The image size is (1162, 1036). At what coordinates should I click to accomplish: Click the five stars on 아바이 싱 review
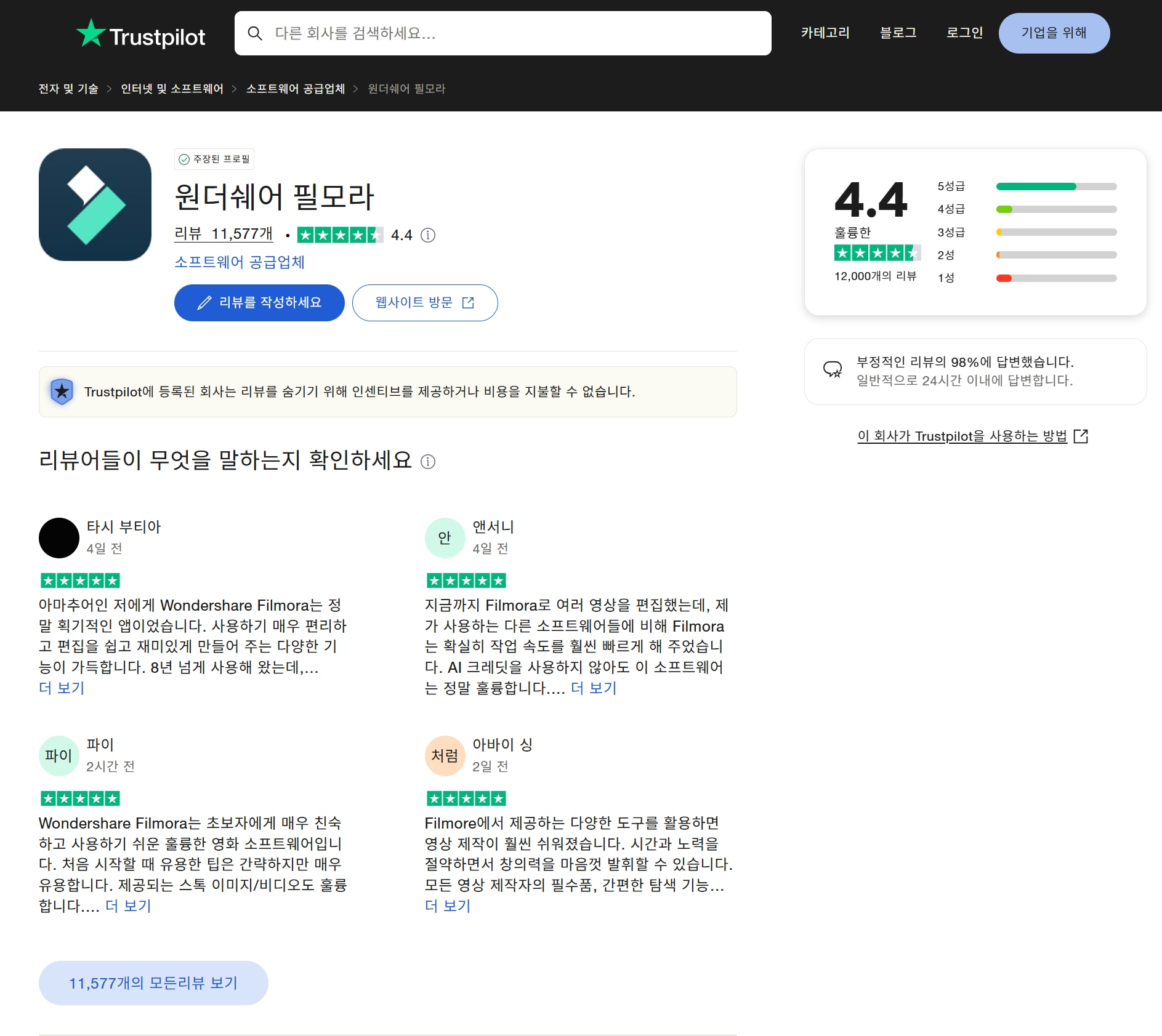pos(467,798)
